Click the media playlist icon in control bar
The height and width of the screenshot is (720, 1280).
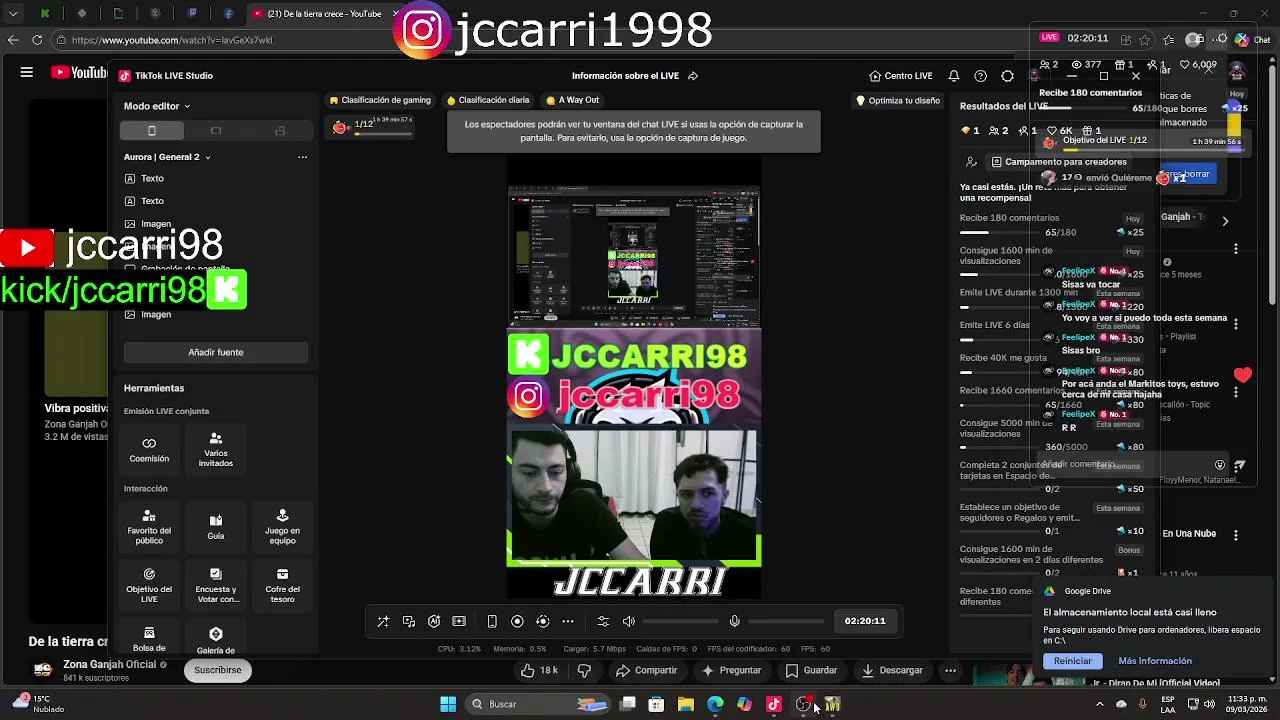tap(409, 621)
